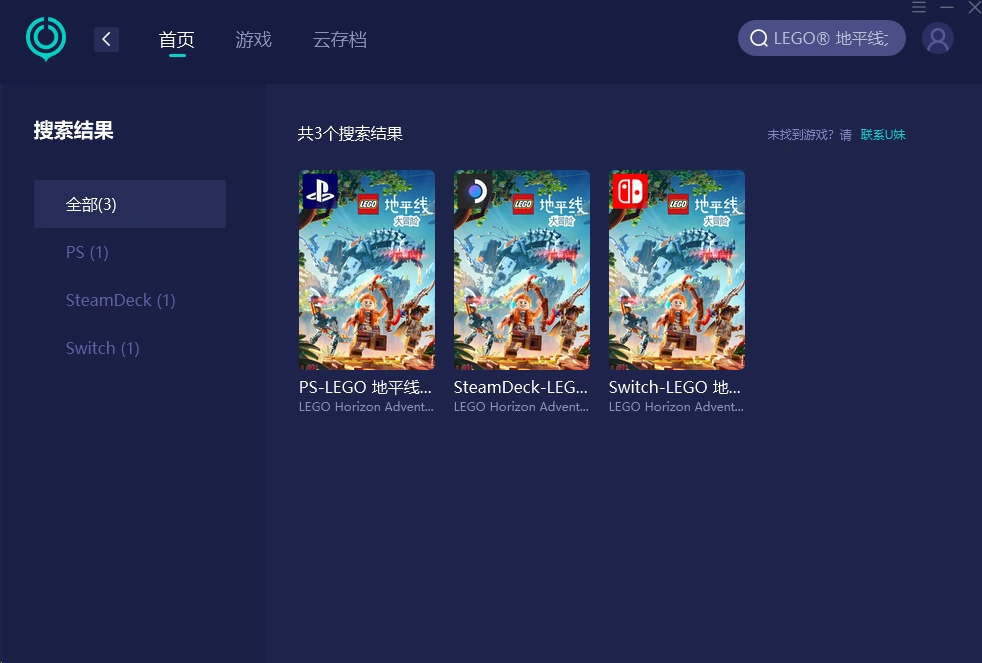
Task: Click the PlayStation badge on the first cover
Action: tap(320, 191)
